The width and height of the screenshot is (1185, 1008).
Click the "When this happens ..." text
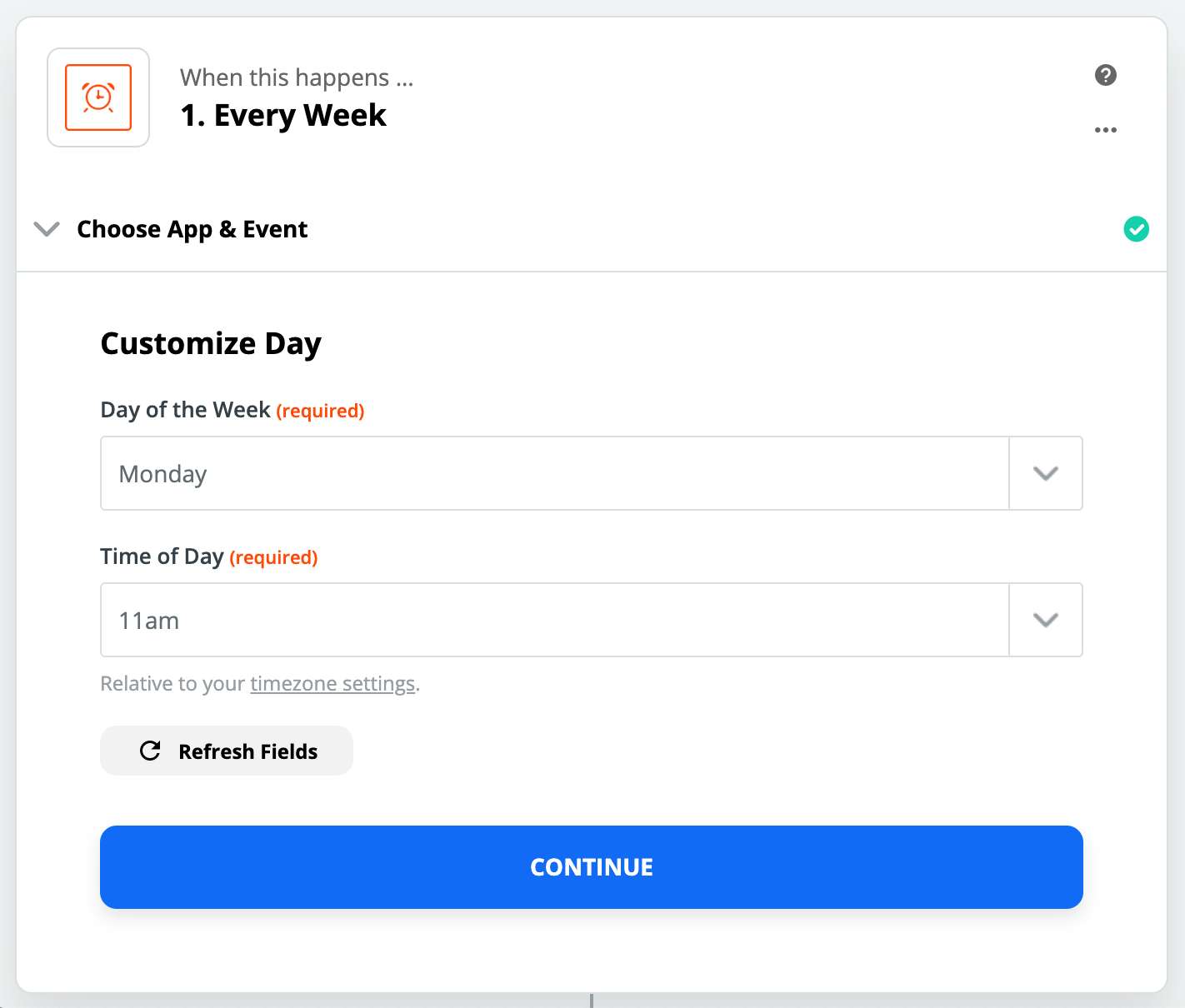coord(297,77)
